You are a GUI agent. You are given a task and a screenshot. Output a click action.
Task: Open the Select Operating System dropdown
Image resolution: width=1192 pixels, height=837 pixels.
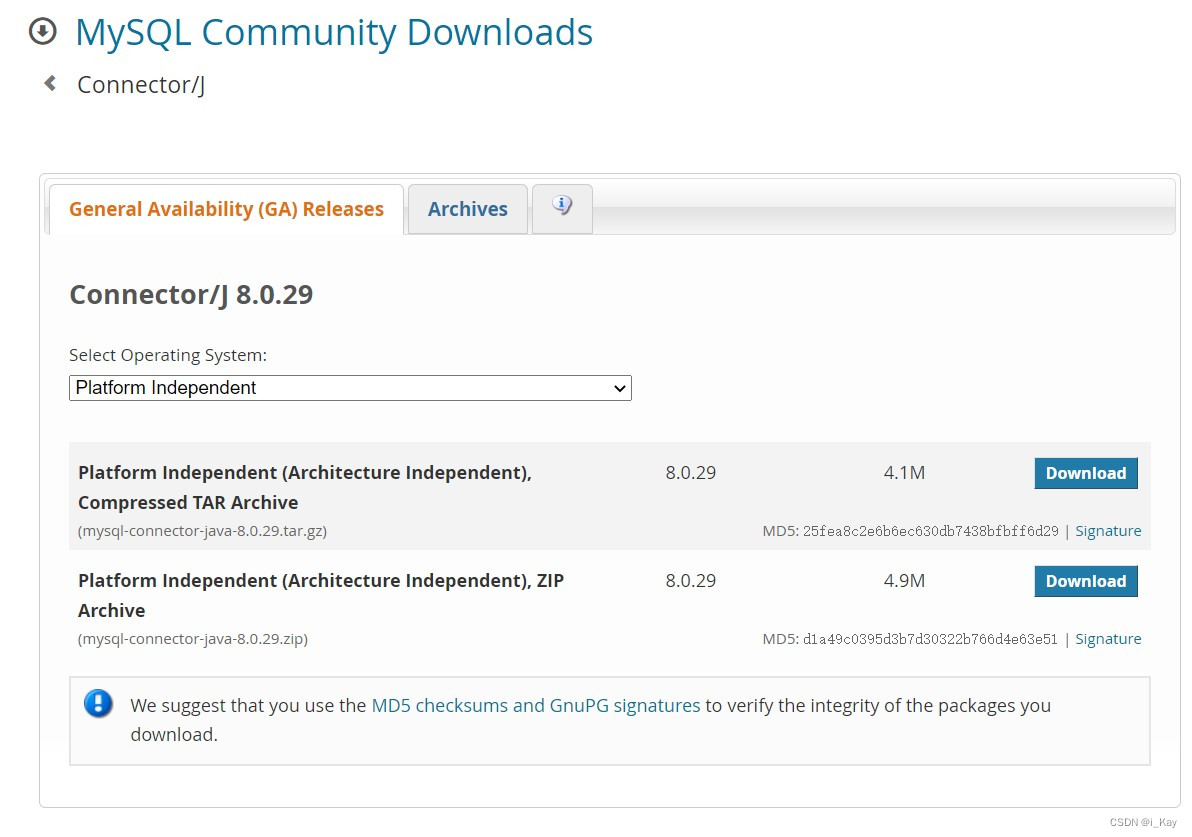[350, 388]
